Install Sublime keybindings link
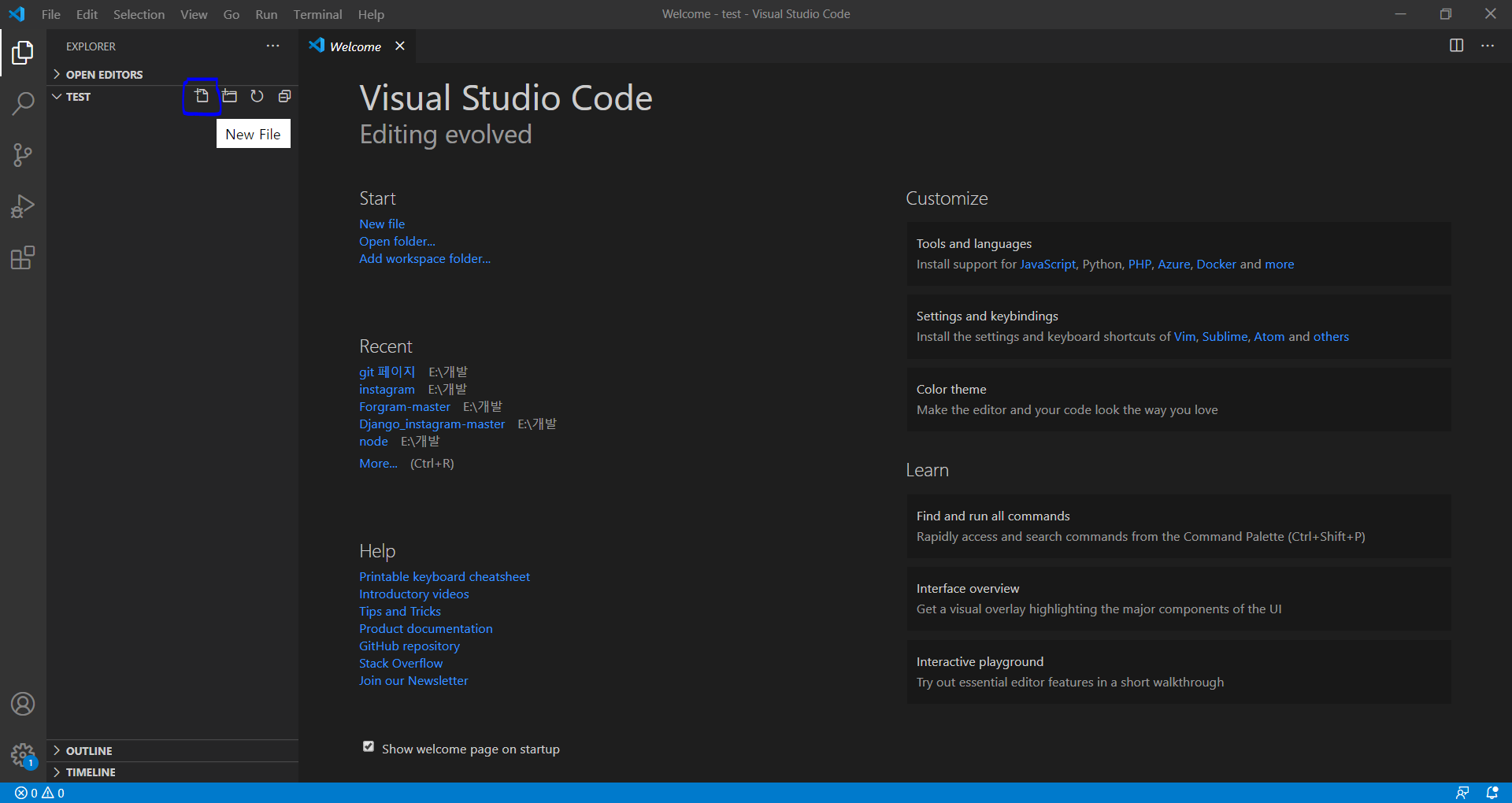Screen dimensions: 1512x803 coord(1225,336)
